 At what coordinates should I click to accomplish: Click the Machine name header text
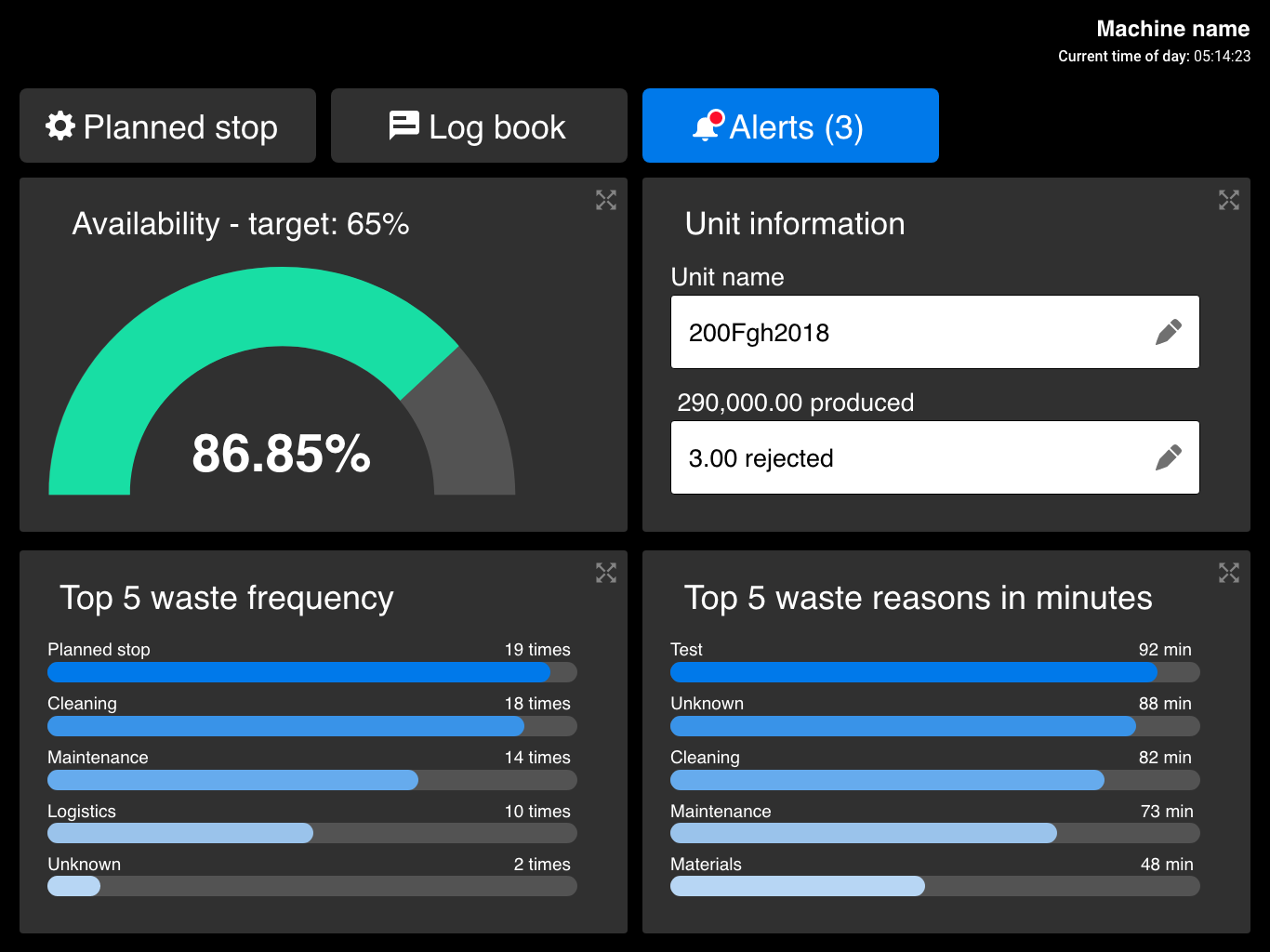[1172, 29]
